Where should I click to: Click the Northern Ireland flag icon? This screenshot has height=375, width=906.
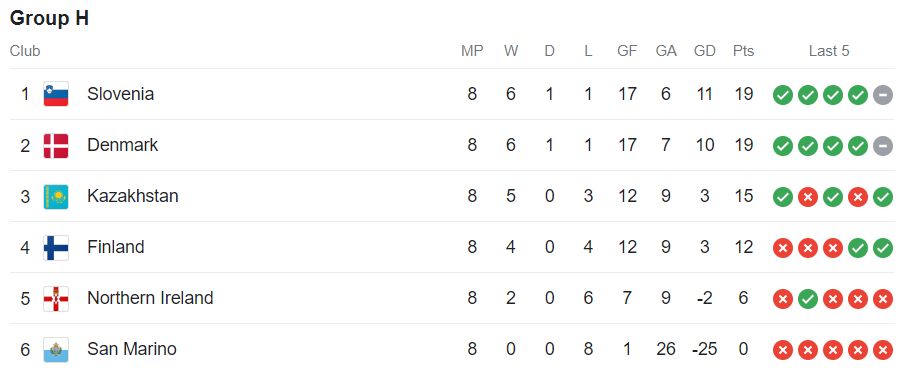[x=56, y=298]
